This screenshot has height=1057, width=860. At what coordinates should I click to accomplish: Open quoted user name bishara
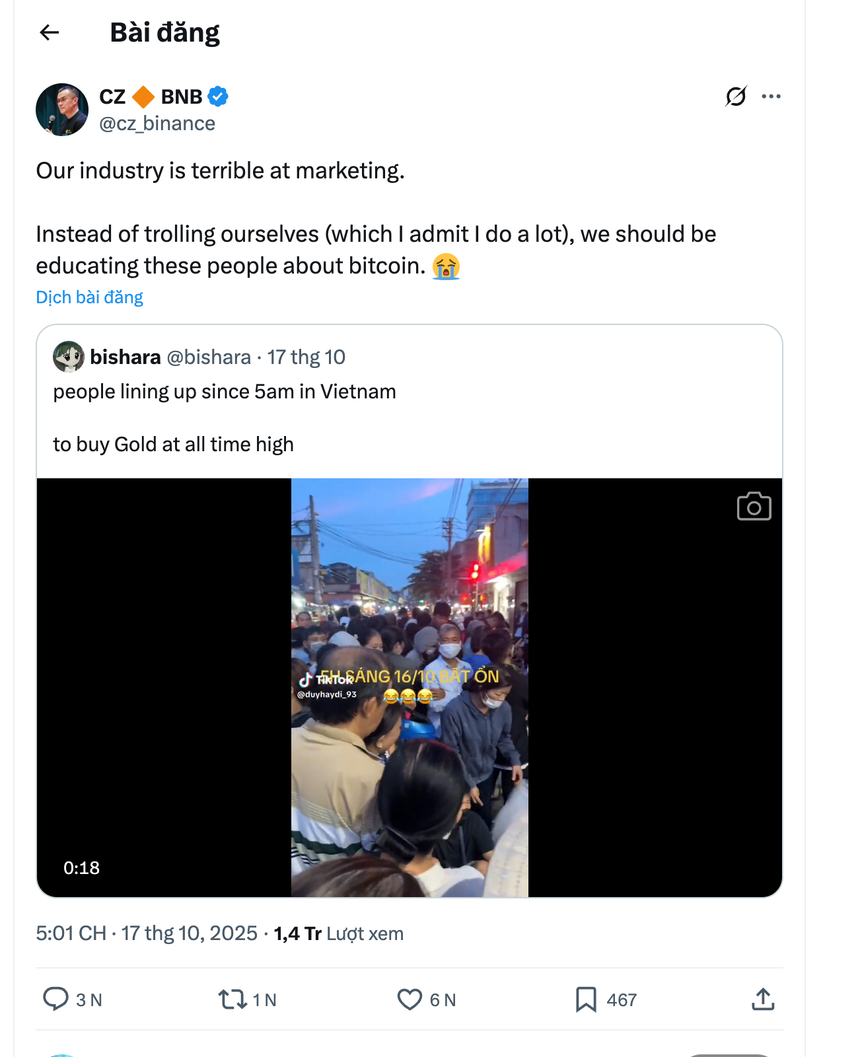pyautogui.click(x=125, y=357)
